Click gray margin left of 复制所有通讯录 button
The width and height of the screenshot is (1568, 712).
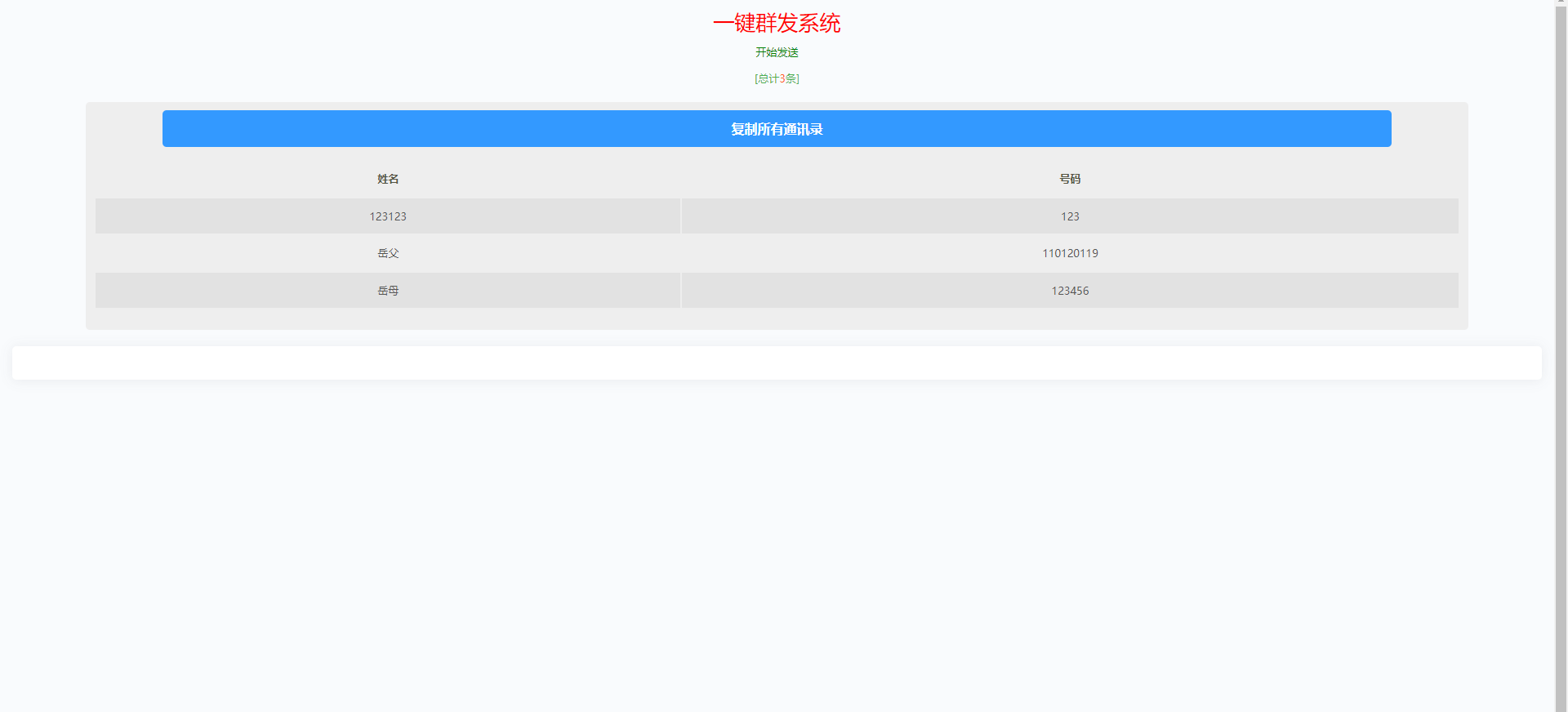point(124,129)
